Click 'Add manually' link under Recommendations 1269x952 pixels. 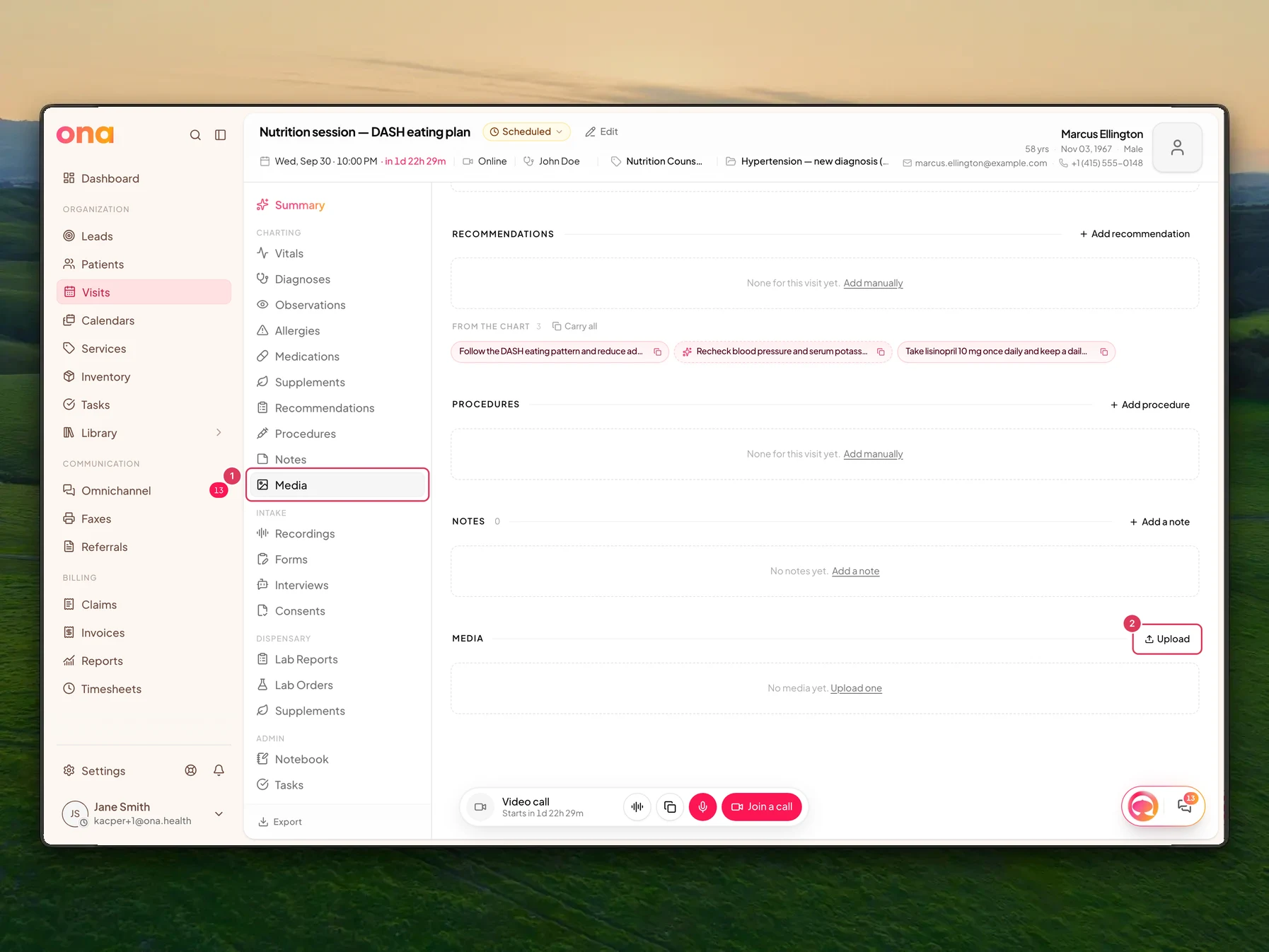click(873, 283)
